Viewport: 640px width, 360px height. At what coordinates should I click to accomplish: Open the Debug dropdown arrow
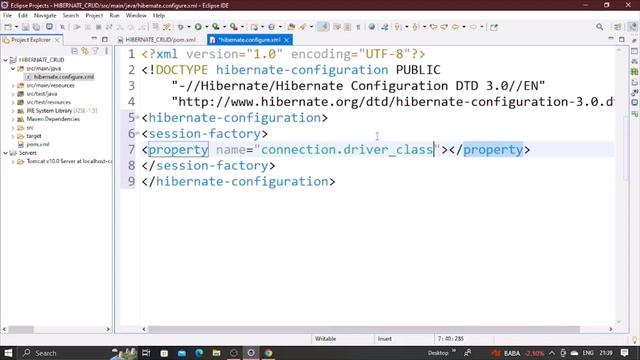click(x=189, y=27)
